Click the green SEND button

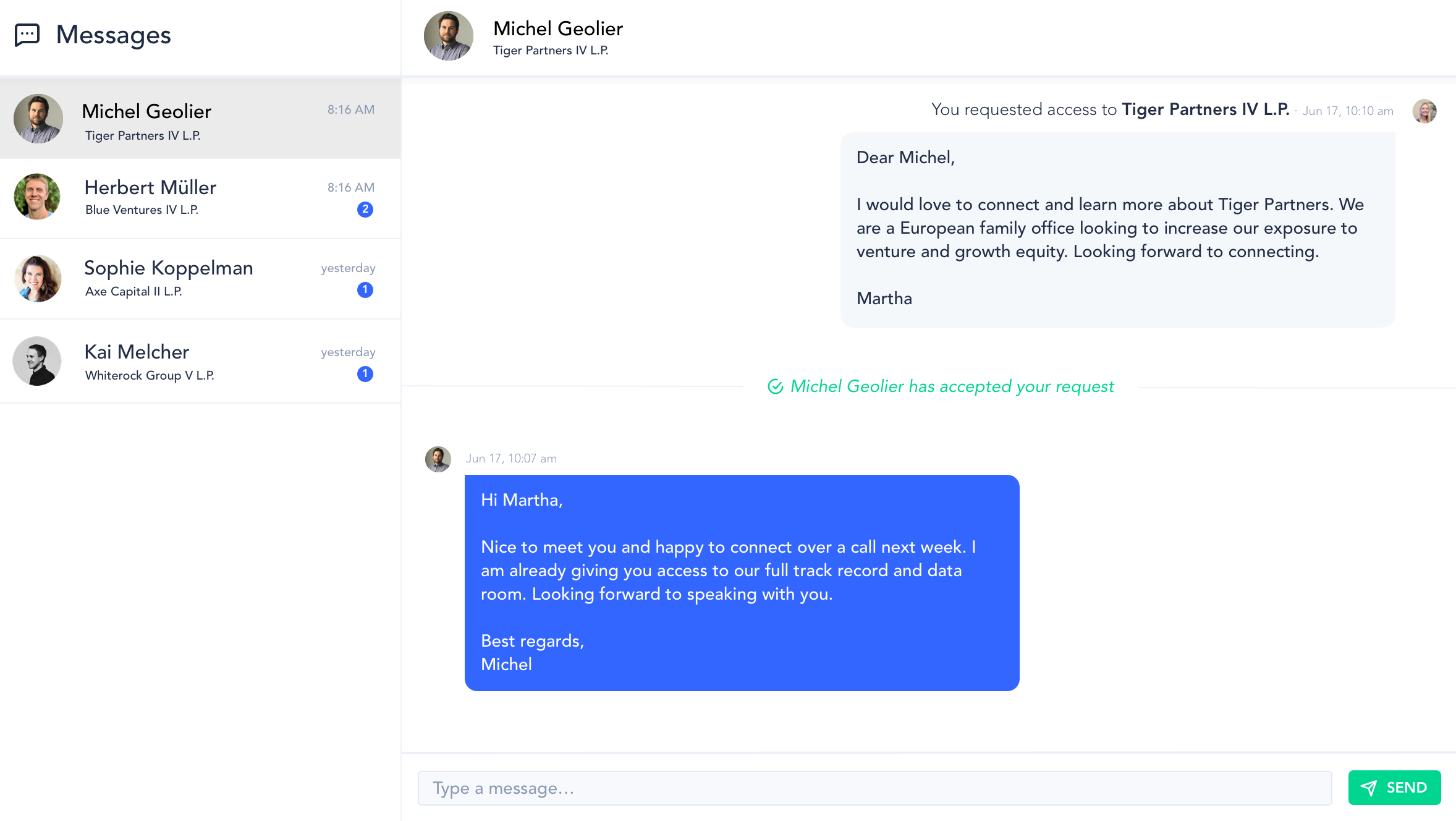tap(1394, 788)
